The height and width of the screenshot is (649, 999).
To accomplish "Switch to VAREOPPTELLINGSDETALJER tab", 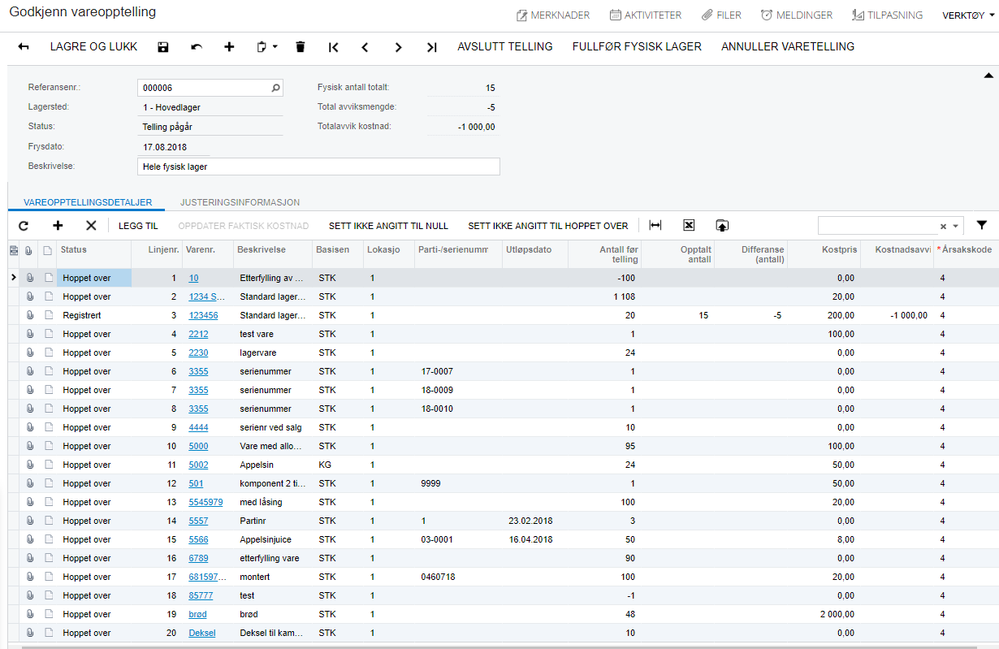I will pos(88,202).
